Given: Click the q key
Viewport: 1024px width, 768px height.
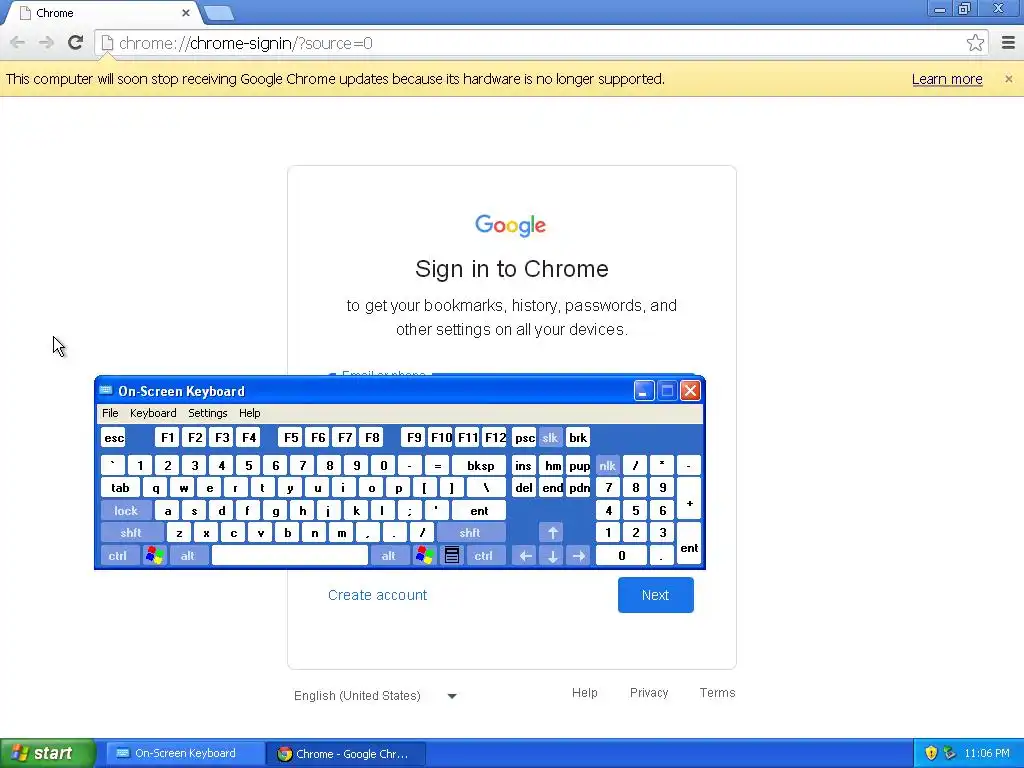Looking at the screenshot, I should click(x=155, y=488).
